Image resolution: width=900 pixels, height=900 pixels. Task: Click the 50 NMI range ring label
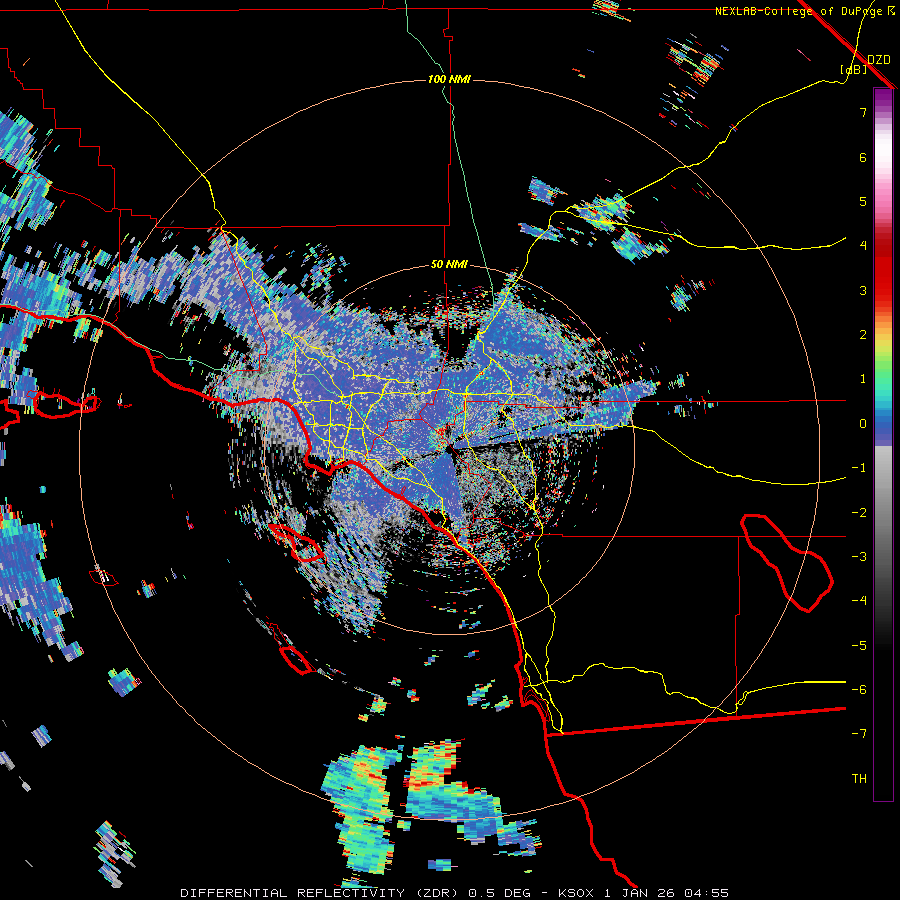[449, 265]
